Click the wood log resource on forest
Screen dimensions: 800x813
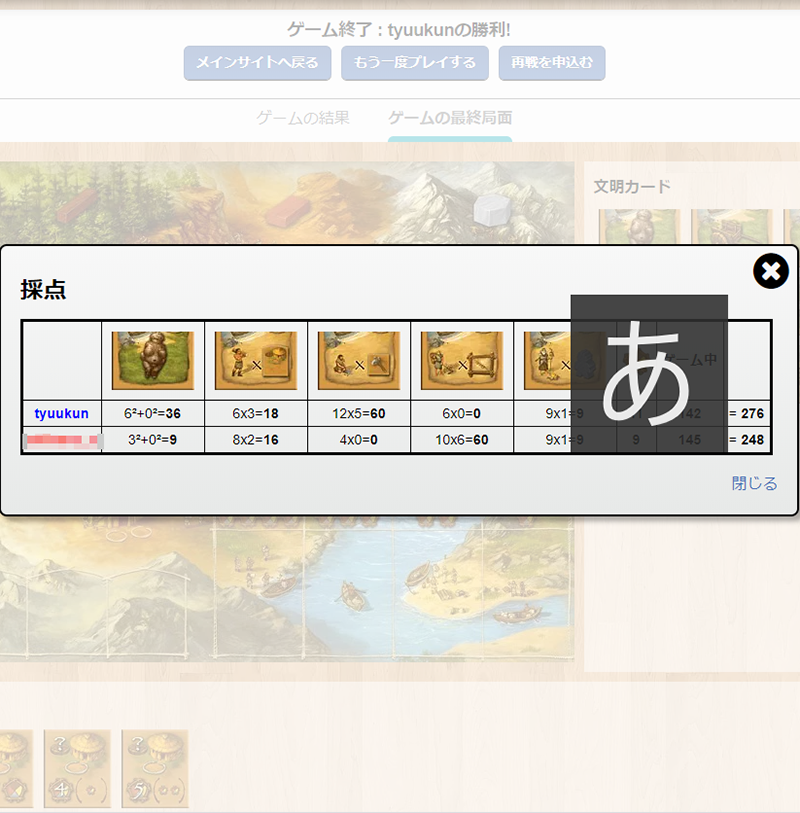pos(77,205)
